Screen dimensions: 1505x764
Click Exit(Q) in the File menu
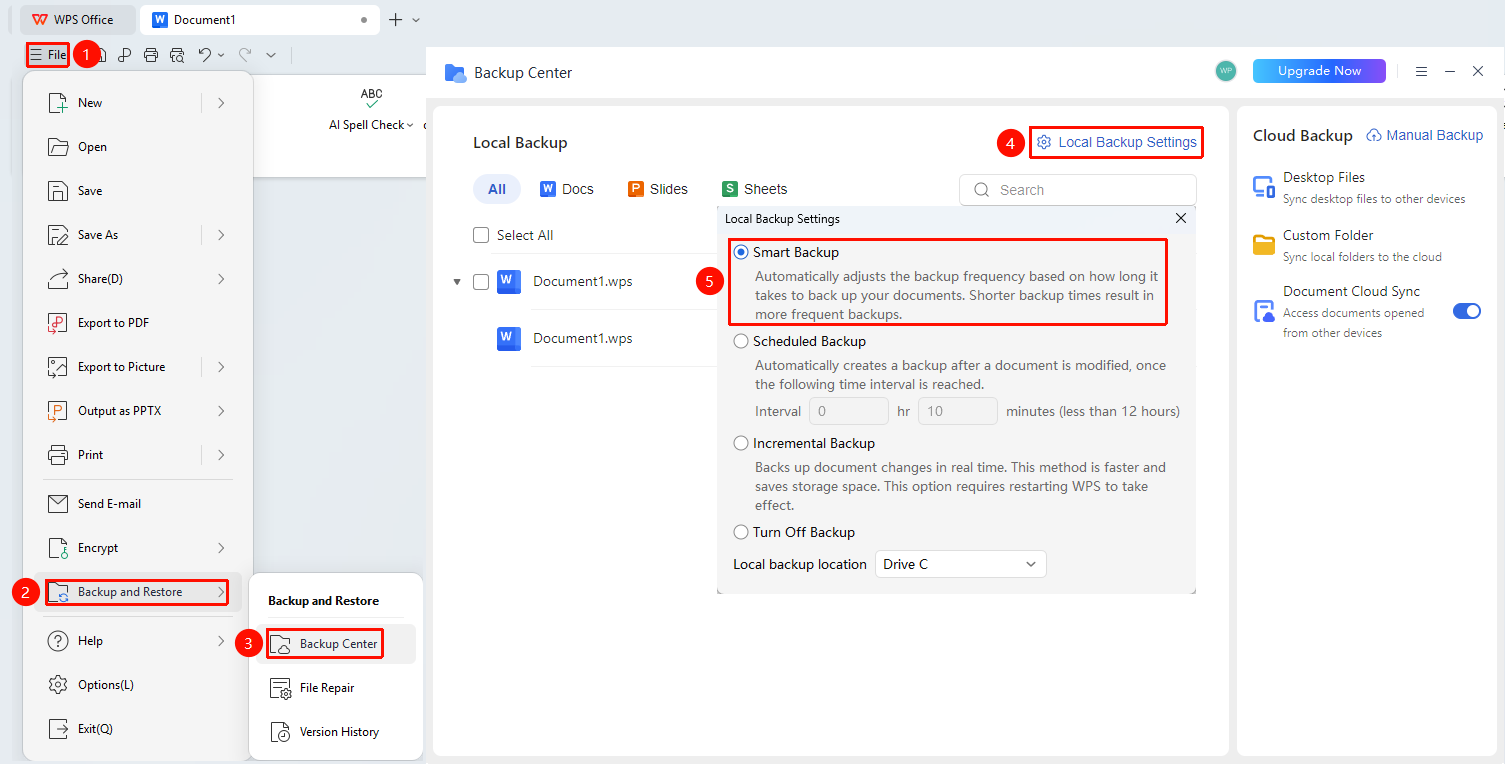(x=138, y=729)
